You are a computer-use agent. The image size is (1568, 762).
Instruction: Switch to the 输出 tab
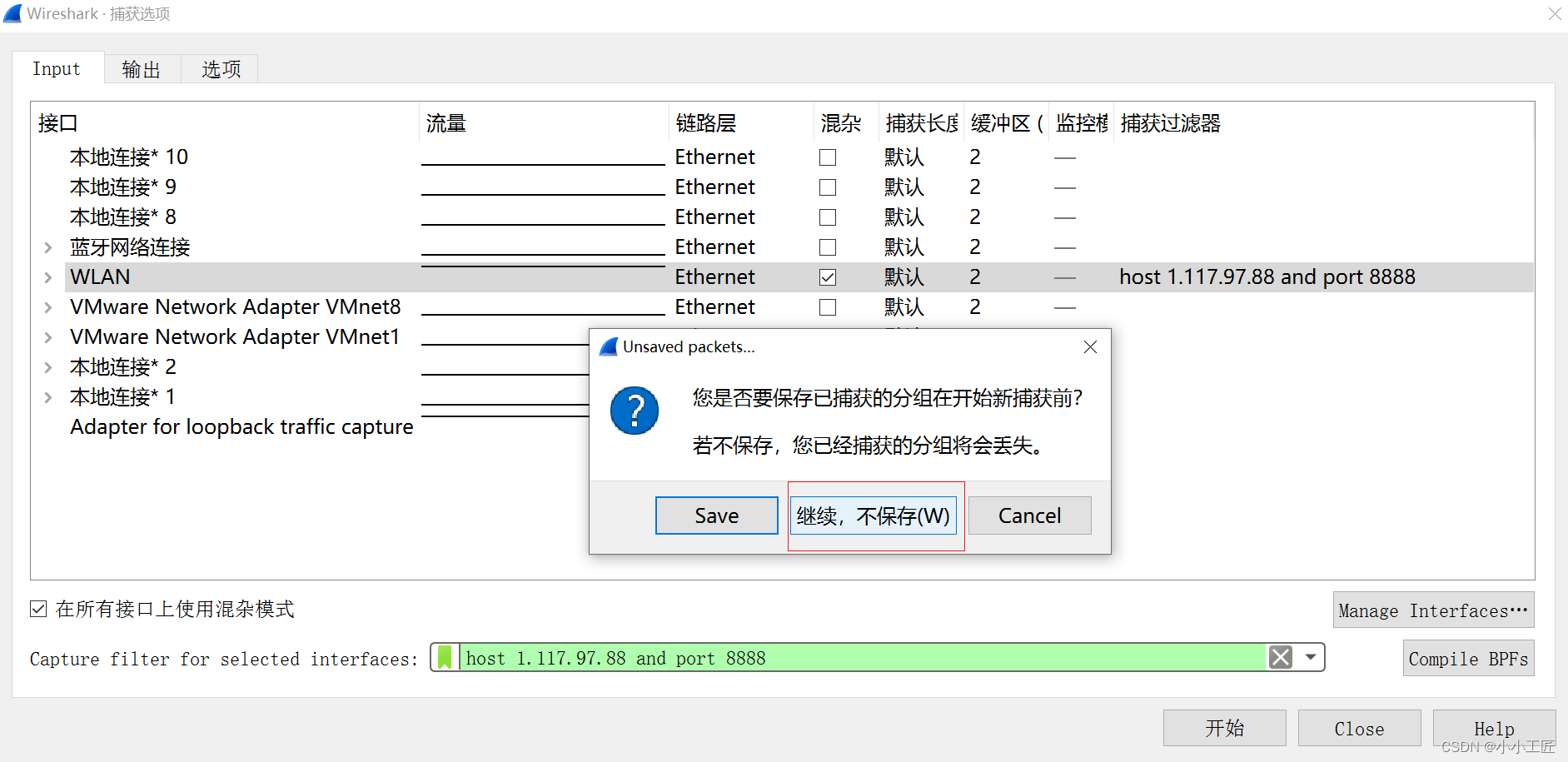[x=142, y=69]
